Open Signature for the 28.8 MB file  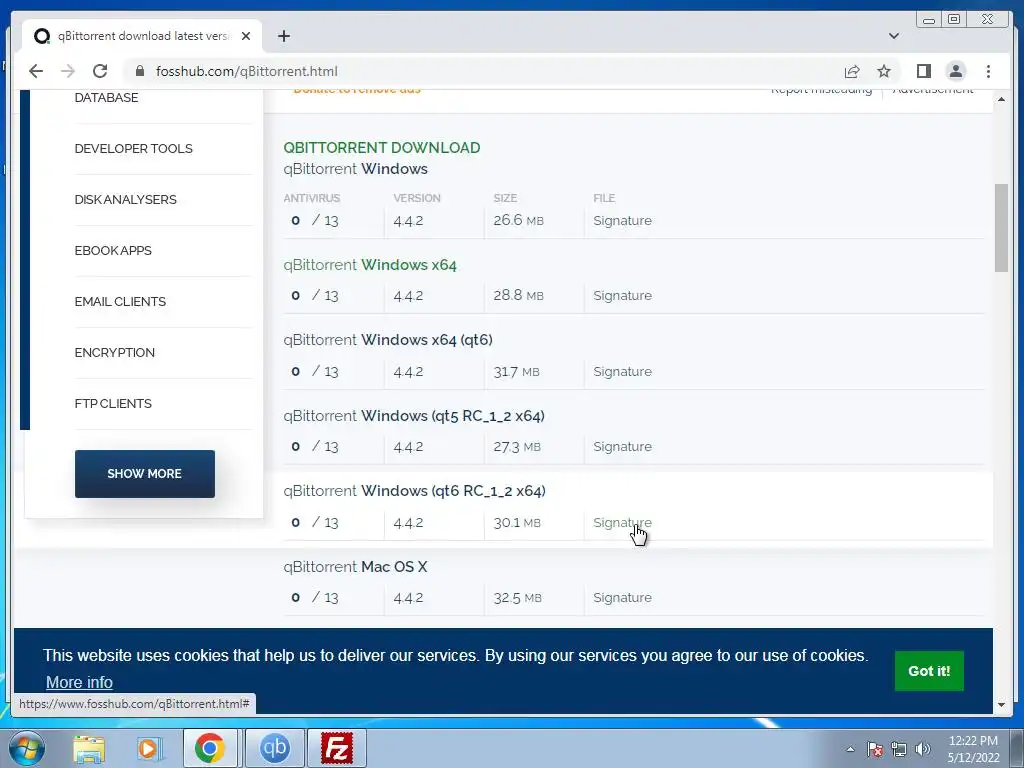click(x=622, y=296)
